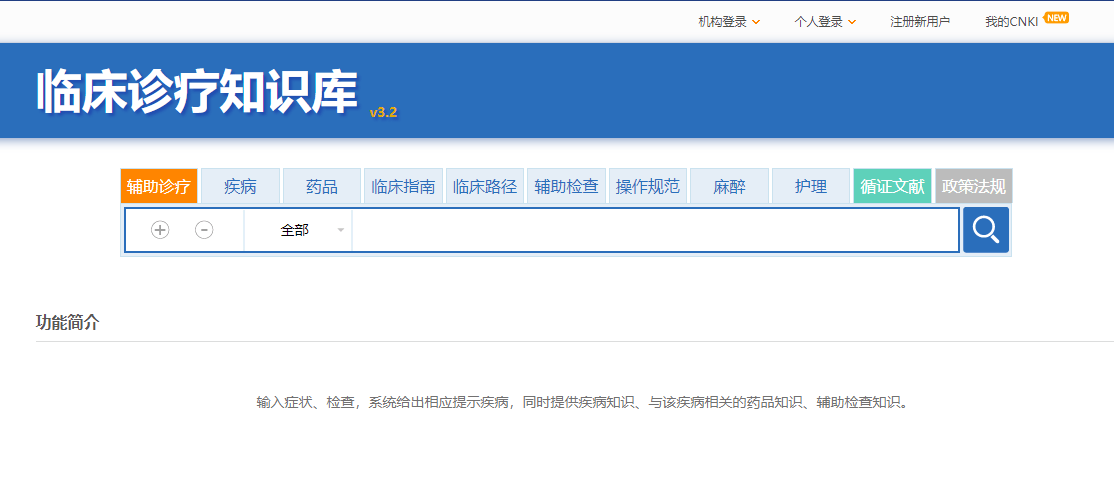Screen dimensions: 1114x491
Task: Select the 操作规范 tab
Action: point(648,186)
